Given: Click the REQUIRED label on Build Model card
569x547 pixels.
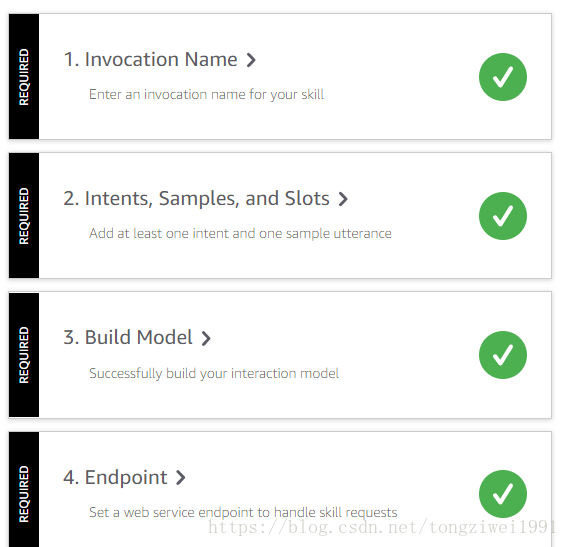Looking at the screenshot, I should coord(24,355).
